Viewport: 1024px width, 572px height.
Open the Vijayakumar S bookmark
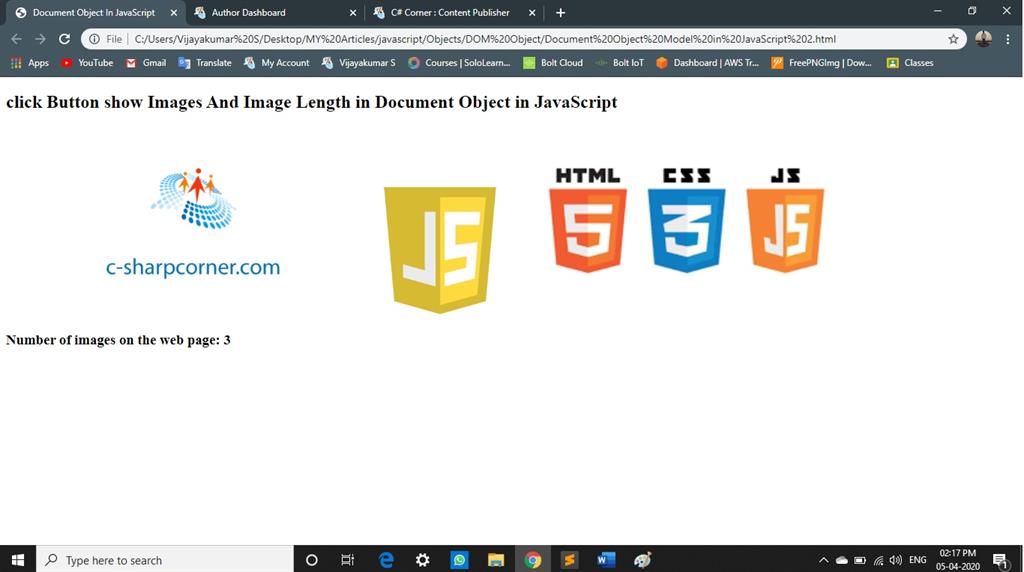[359, 63]
